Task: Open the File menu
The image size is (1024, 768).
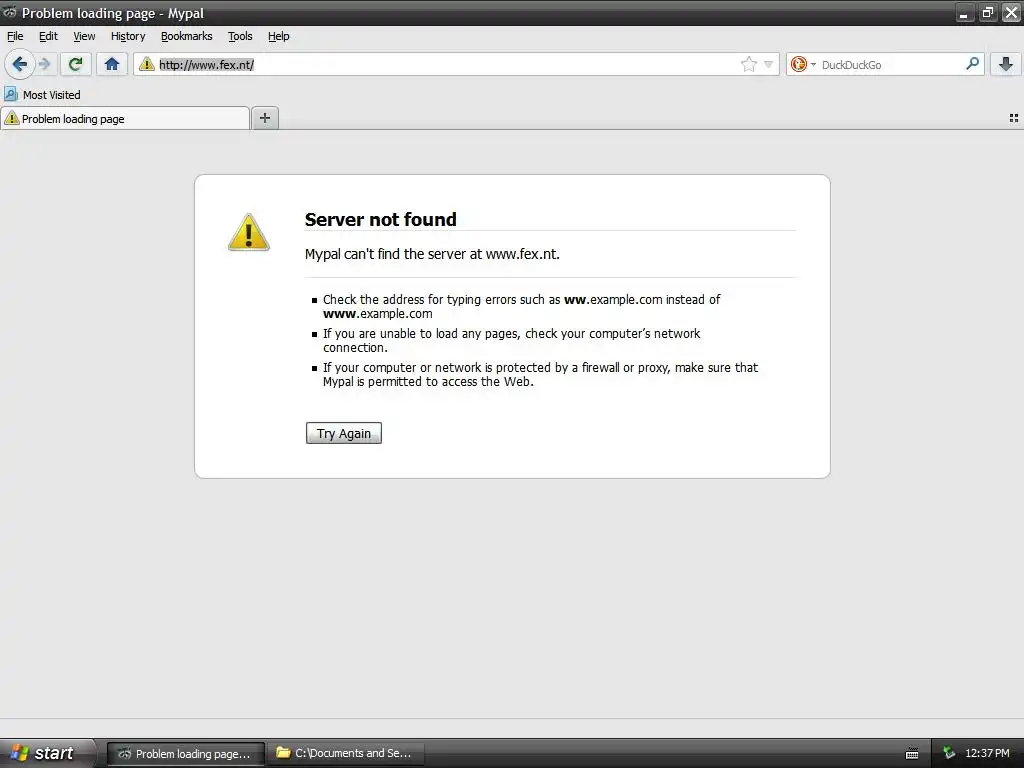Action: [x=15, y=37]
